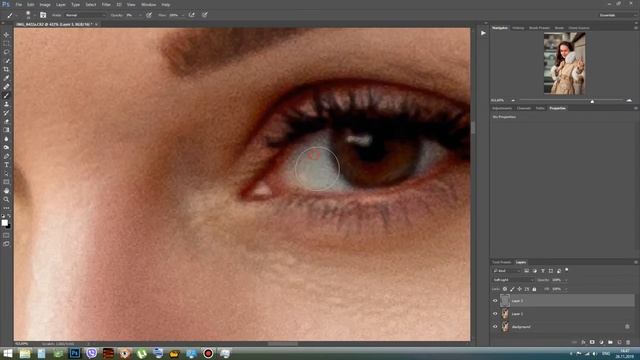Screen dimensions: 640x360
Task: Open the collapsed panel with the play icon
Action: tap(483, 33)
